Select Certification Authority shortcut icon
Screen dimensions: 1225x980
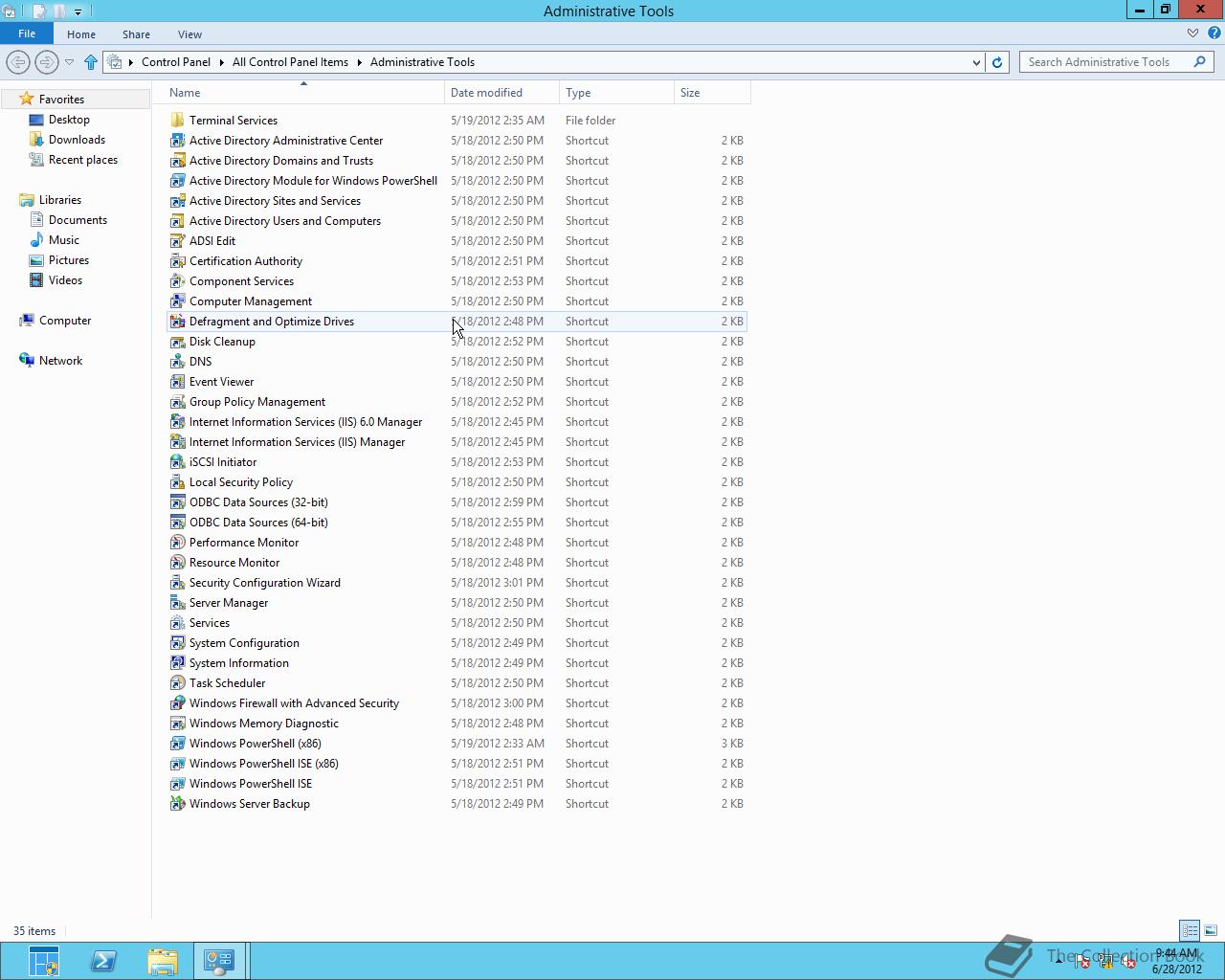click(x=177, y=261)
